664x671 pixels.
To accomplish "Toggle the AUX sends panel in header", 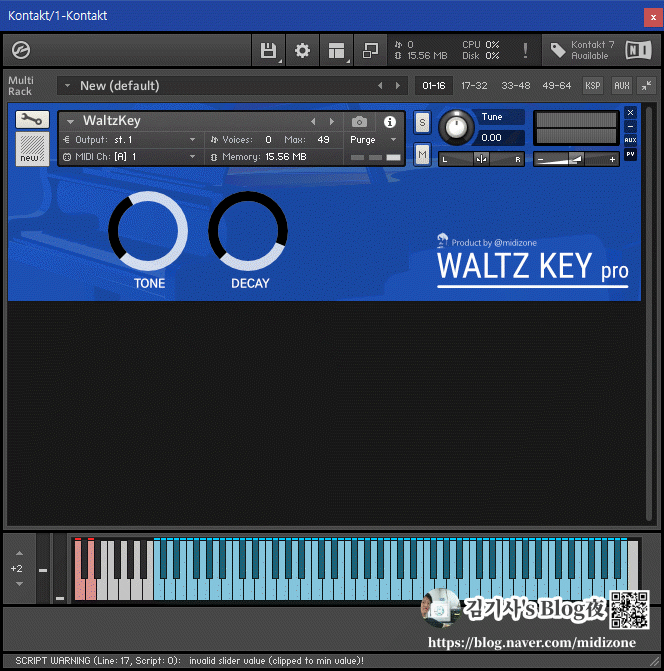I will coord(622,86).
